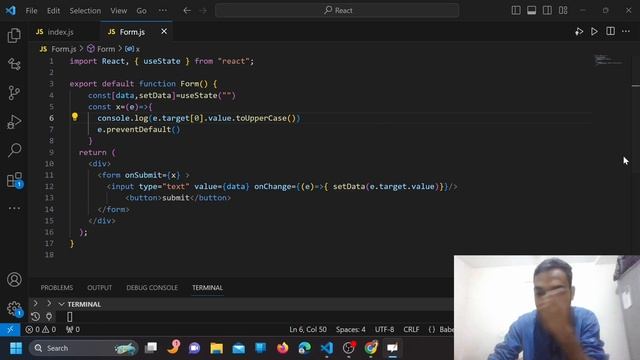Open the Source Control view

(14, 93)
